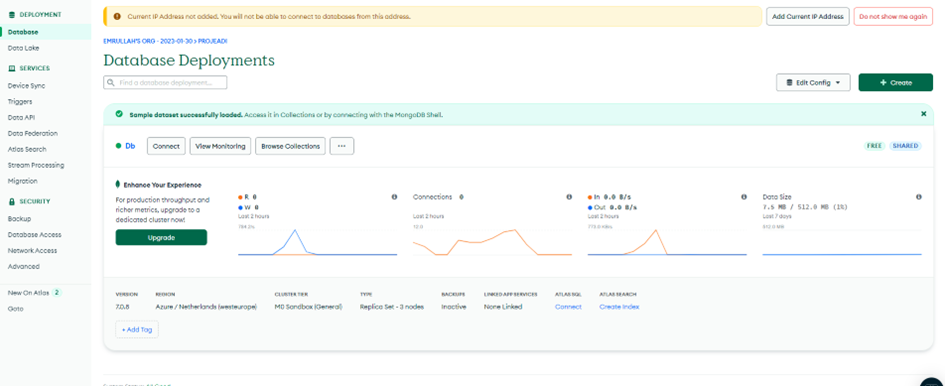Click the Upgrade button

(x=161, y=238)
